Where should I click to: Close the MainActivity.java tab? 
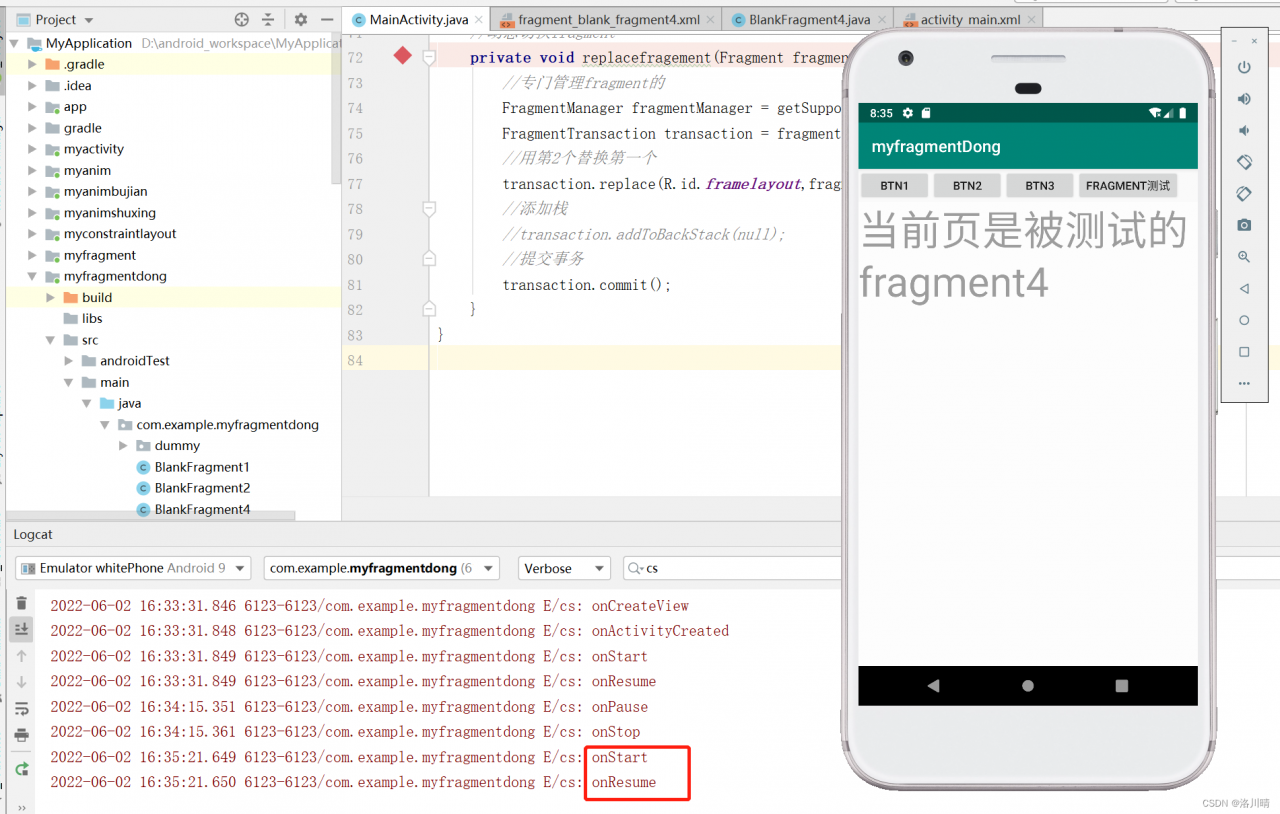[478, 19]
